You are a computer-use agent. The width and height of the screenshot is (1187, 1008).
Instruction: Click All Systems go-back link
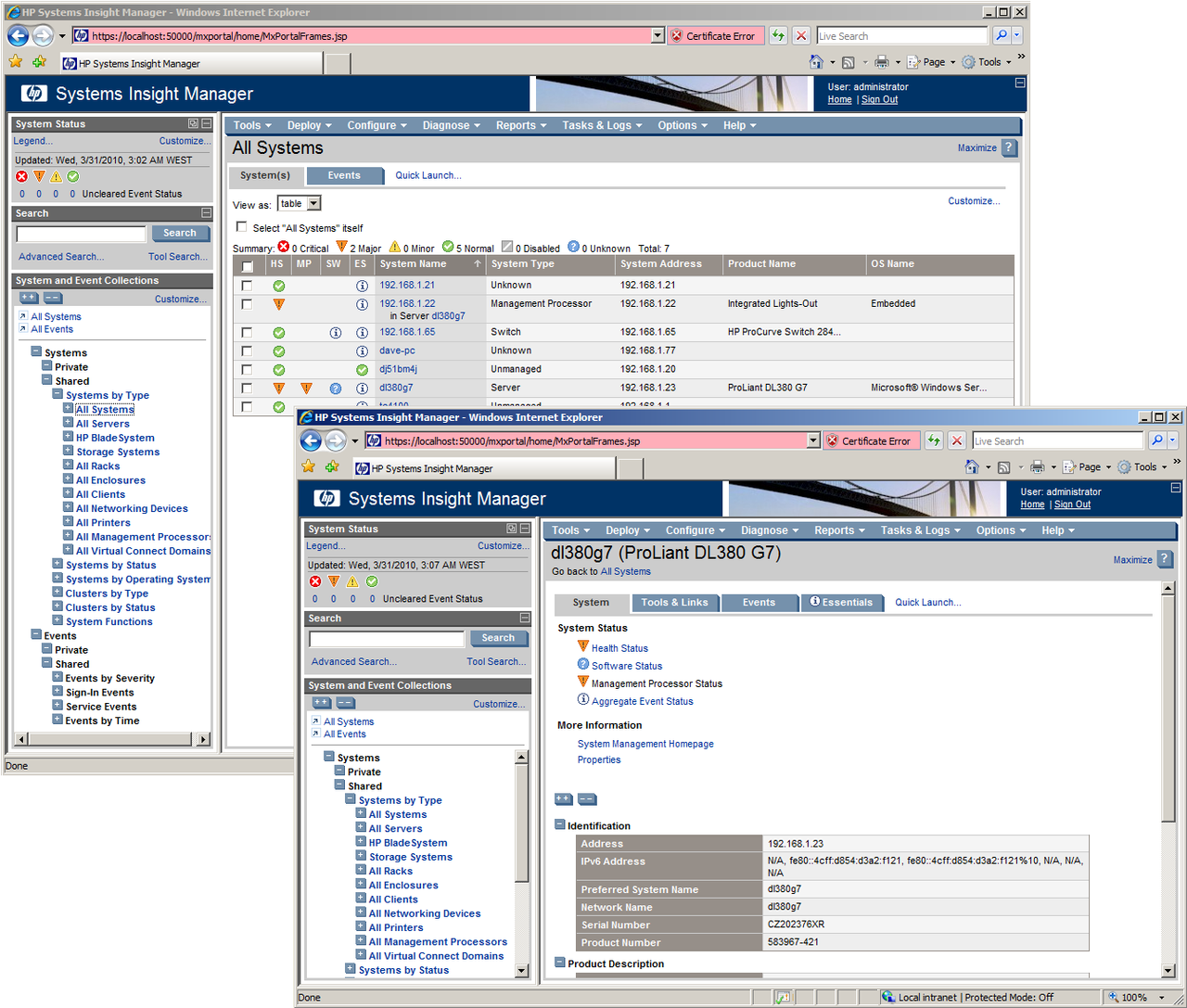(625, 571)
